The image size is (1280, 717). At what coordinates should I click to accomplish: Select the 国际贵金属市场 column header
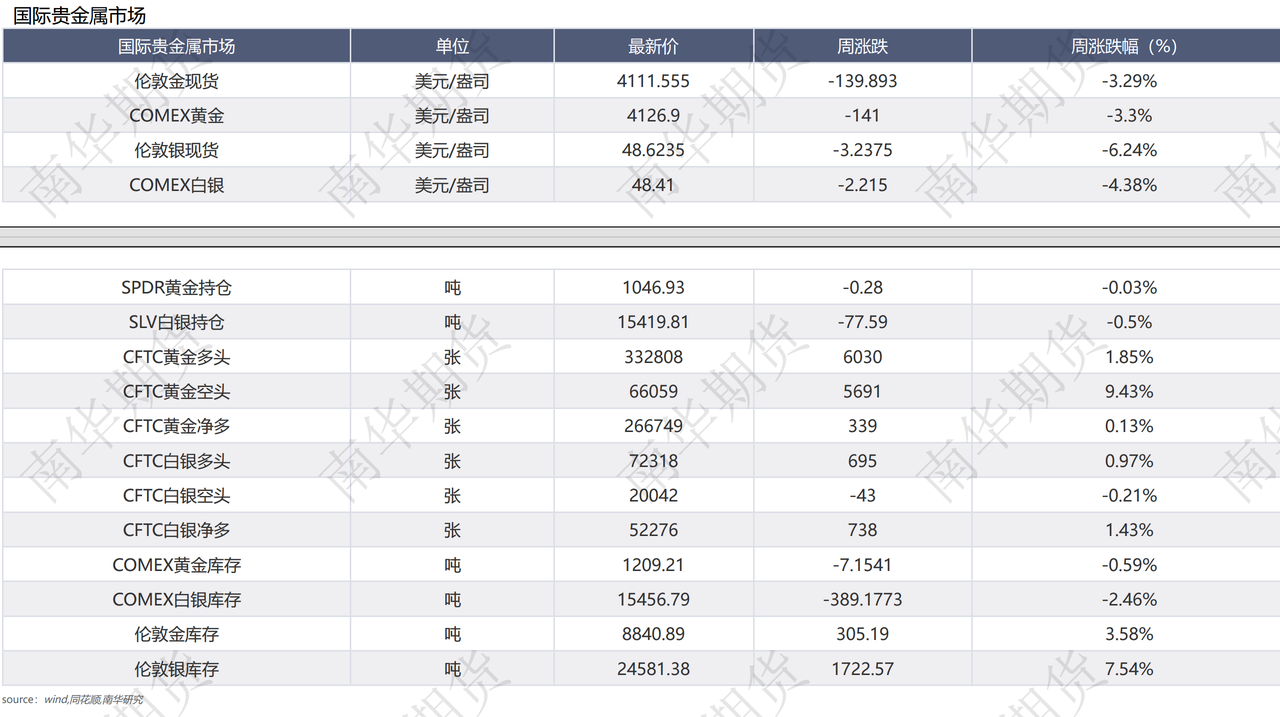coord(176,45)
